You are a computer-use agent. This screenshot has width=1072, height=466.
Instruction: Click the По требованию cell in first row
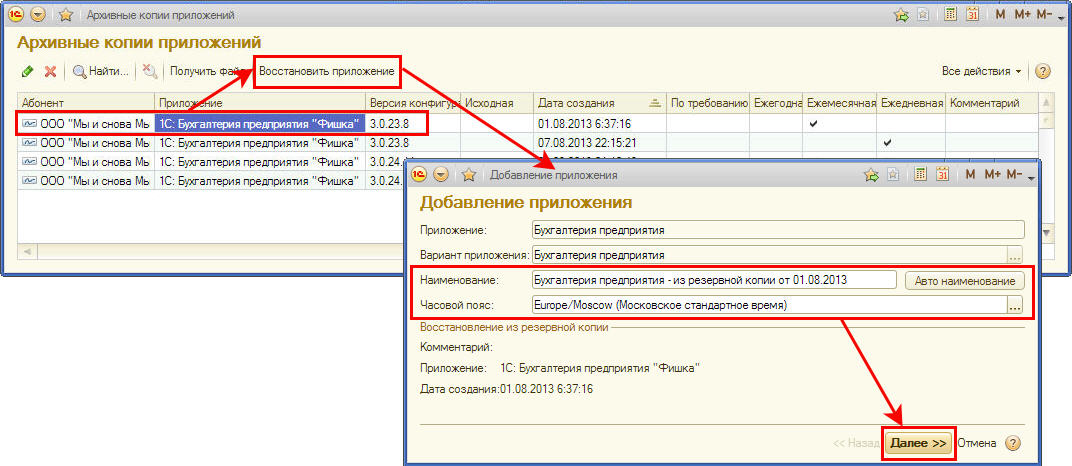(x=708, y=123)
